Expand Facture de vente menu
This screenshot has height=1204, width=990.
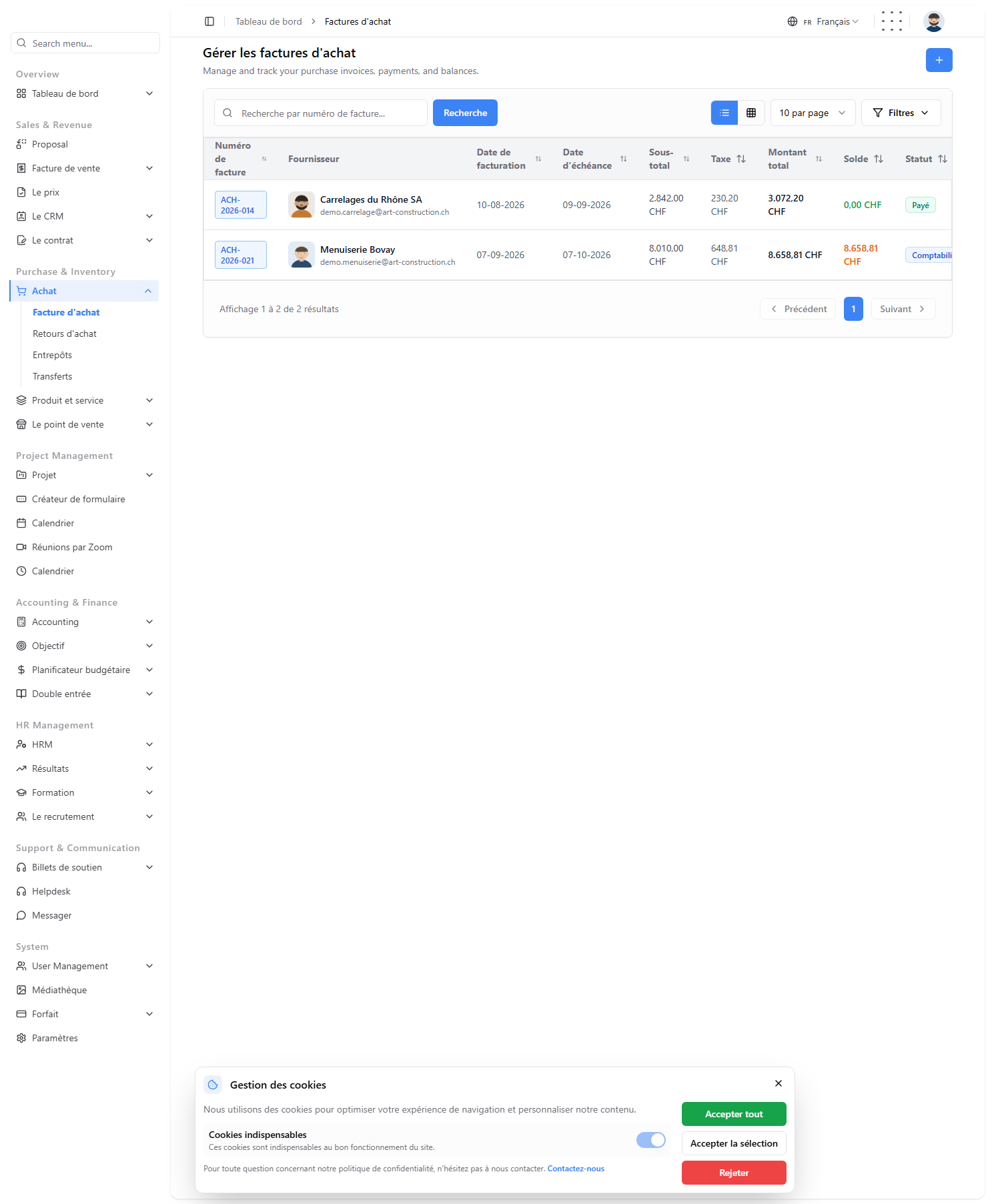click(85, 168)
